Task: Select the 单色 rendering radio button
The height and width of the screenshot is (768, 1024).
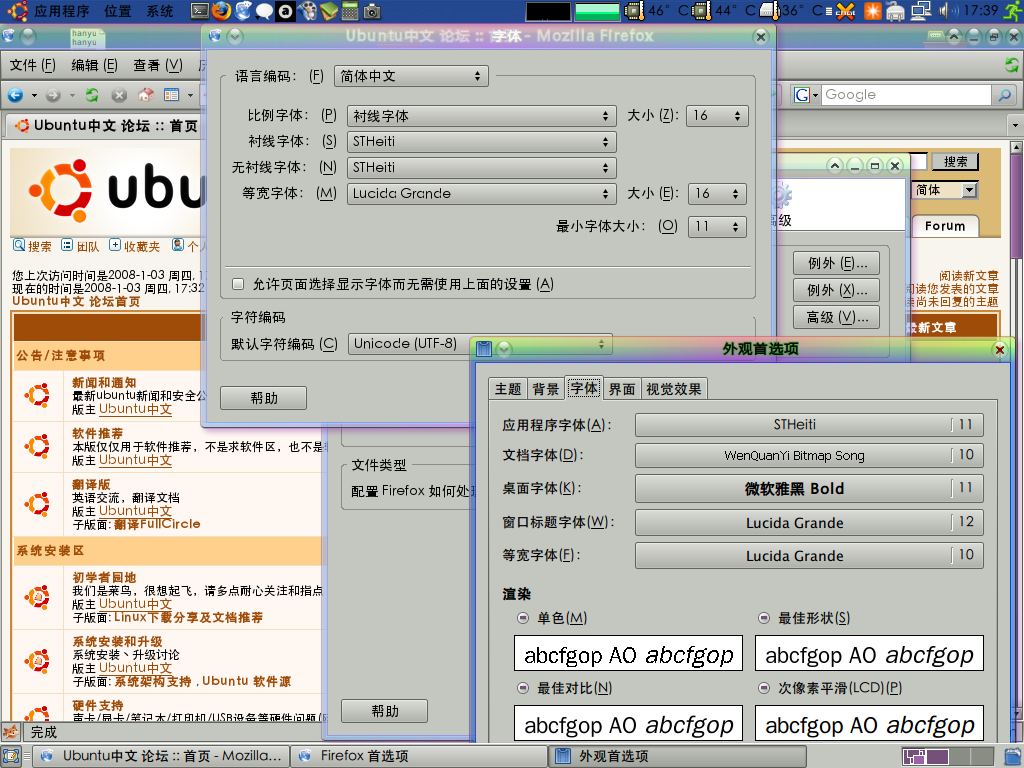Action: click(x=523, y=618)
